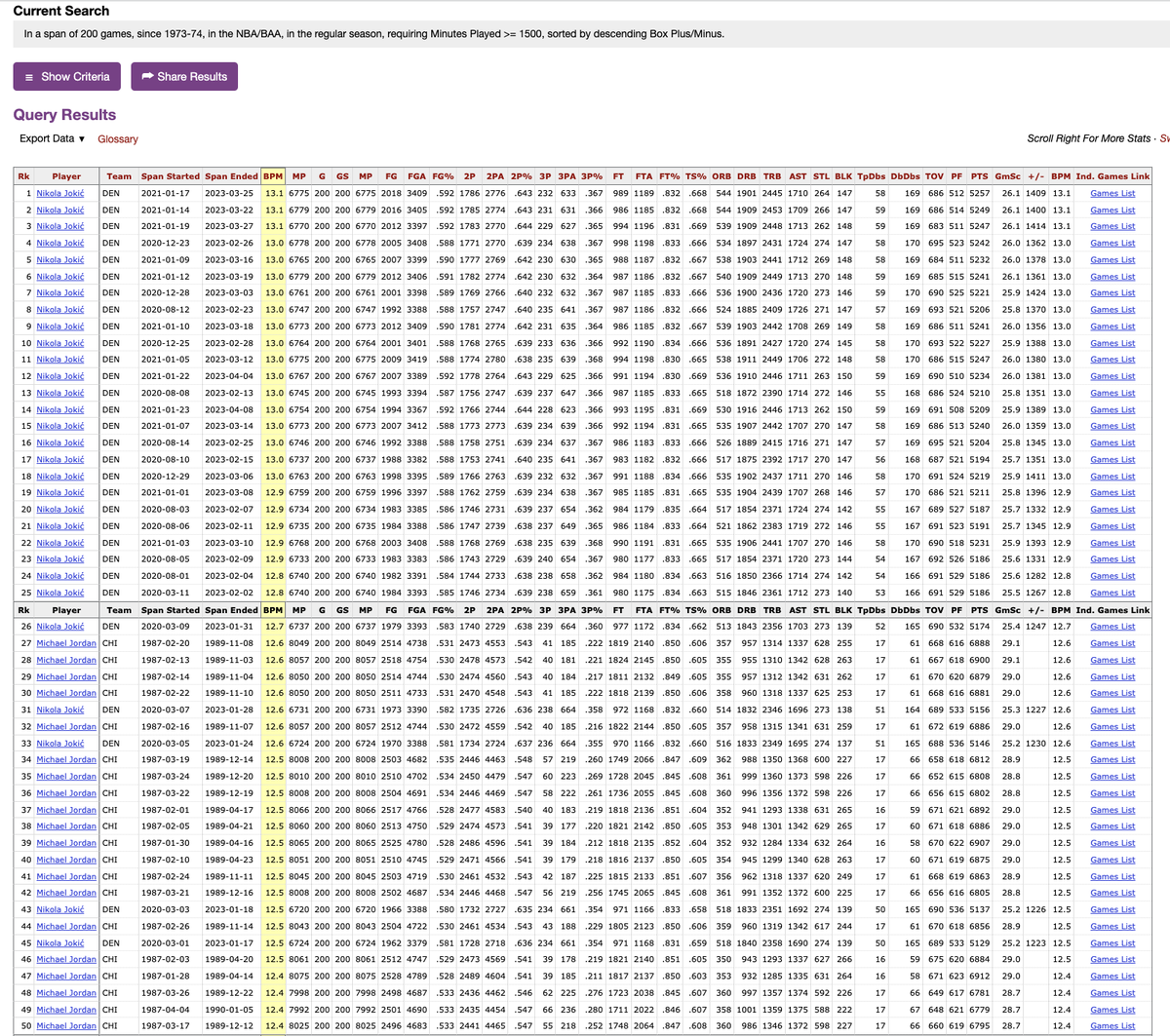Sort by AST in first header row
The height and width of the screenshot is (1036, 1170).
798,176
